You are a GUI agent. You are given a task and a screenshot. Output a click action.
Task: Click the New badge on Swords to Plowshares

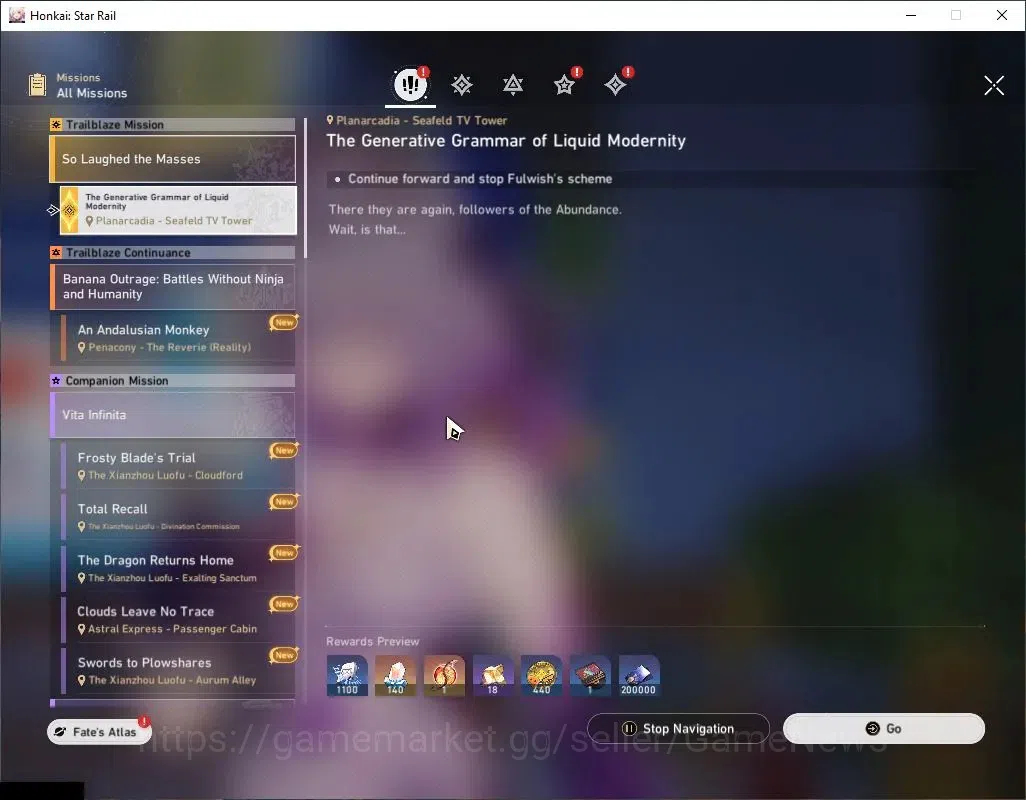[284, 655]
